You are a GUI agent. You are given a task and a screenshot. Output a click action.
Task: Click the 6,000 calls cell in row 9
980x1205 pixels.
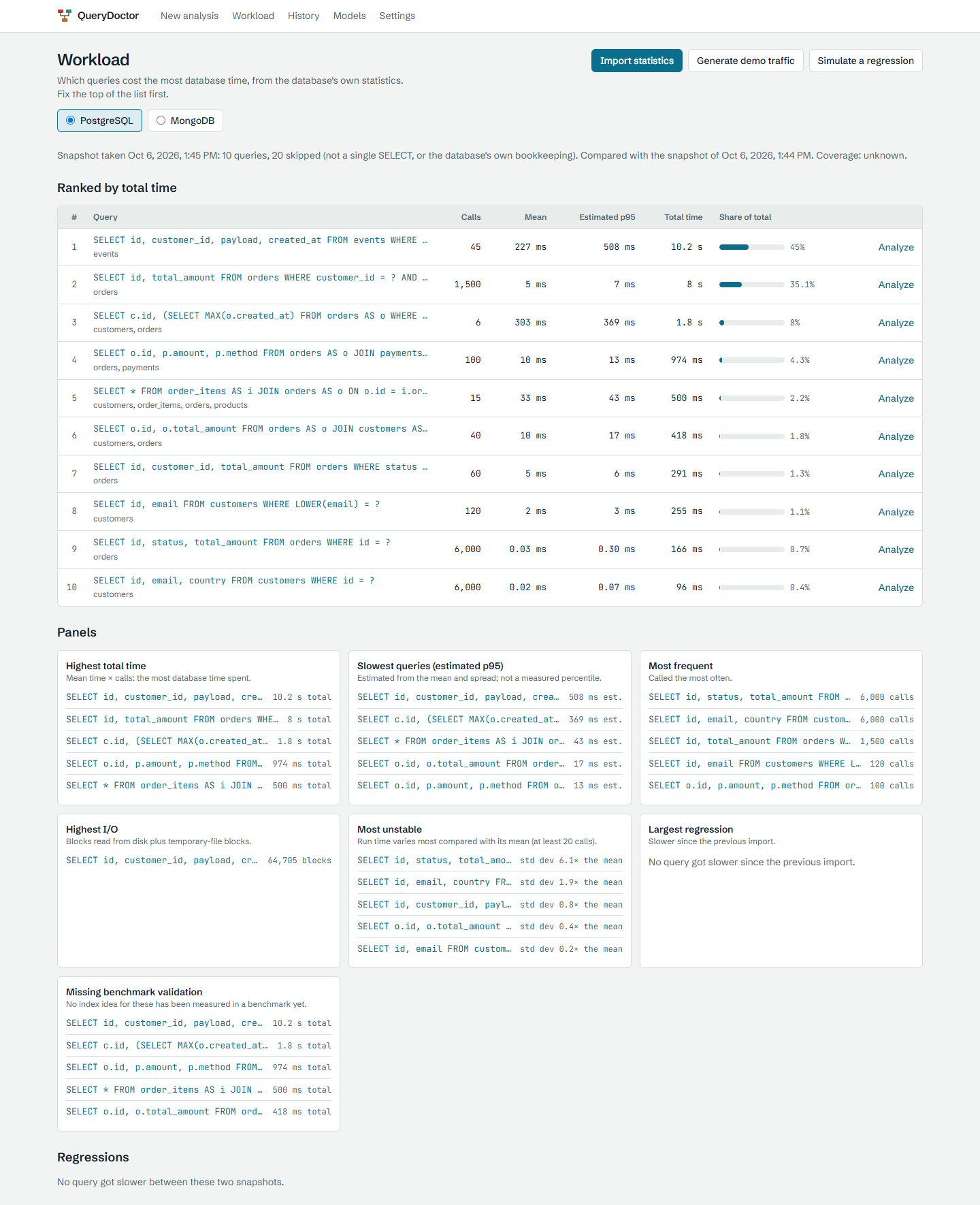pyautogui.click(x=468, y=549)
